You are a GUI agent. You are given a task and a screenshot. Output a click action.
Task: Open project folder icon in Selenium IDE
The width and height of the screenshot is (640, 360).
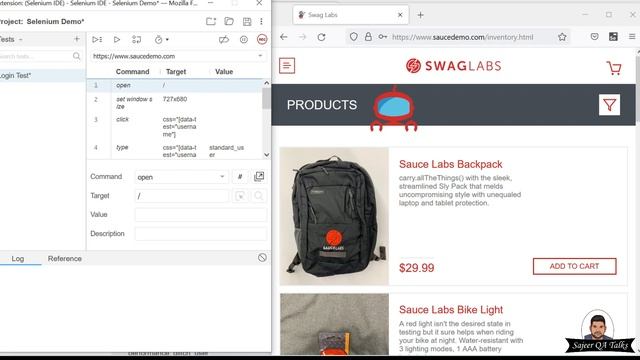pos(229,21)
